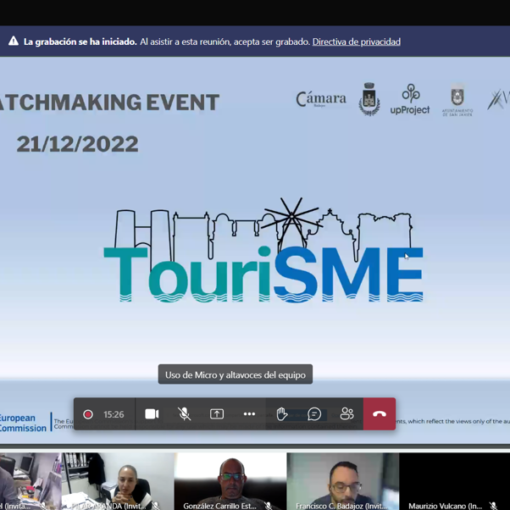Show the meeting chat conversation
Image resolution: width=510 pixels, height=510 pixels.
click(314, 414)
